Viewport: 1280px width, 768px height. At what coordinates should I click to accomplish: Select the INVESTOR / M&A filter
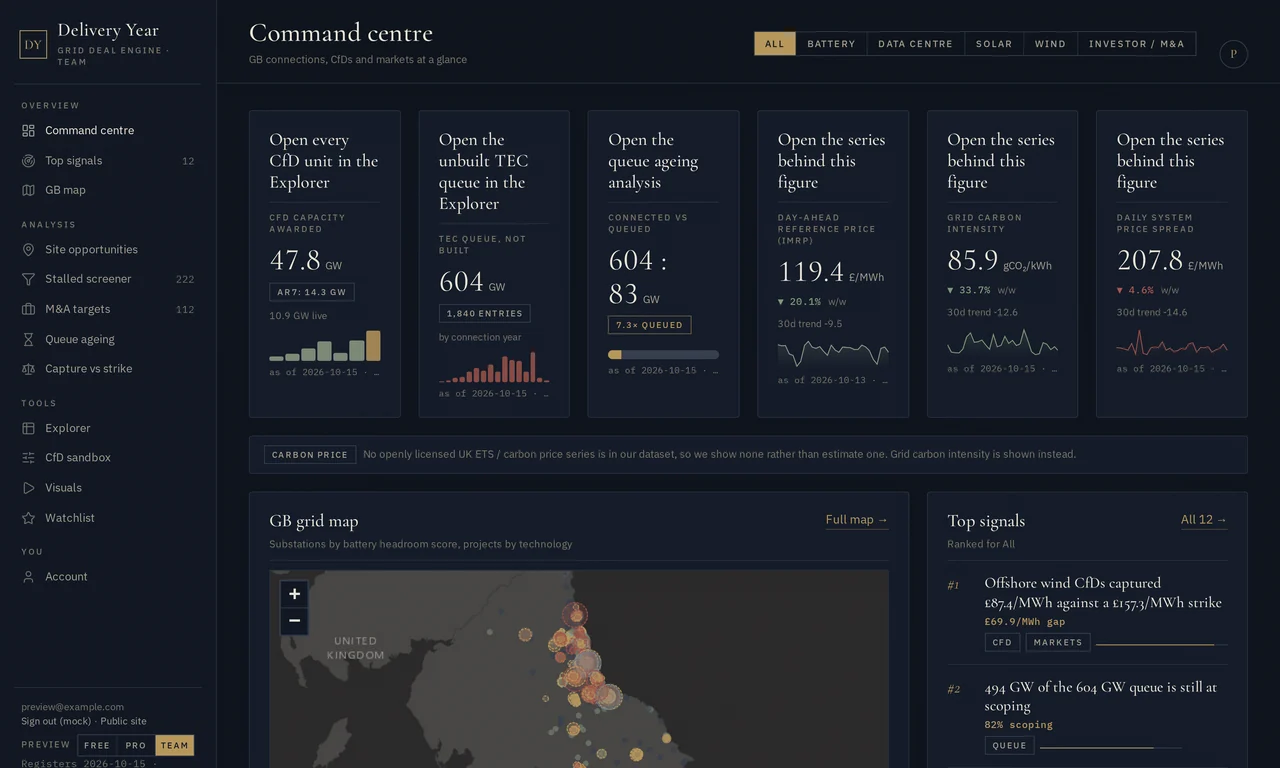1137,44
